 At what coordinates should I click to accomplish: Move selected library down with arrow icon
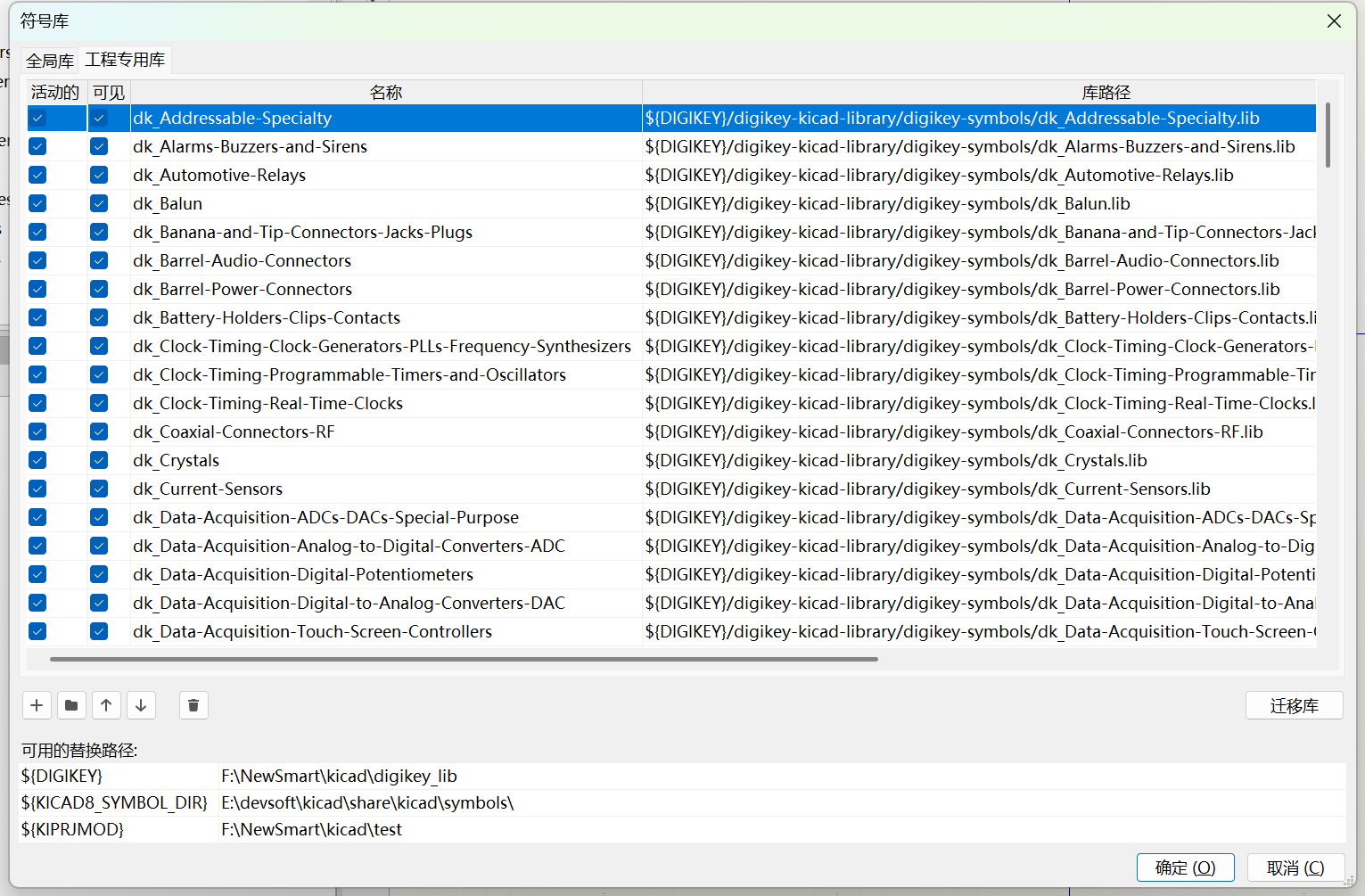141,705
